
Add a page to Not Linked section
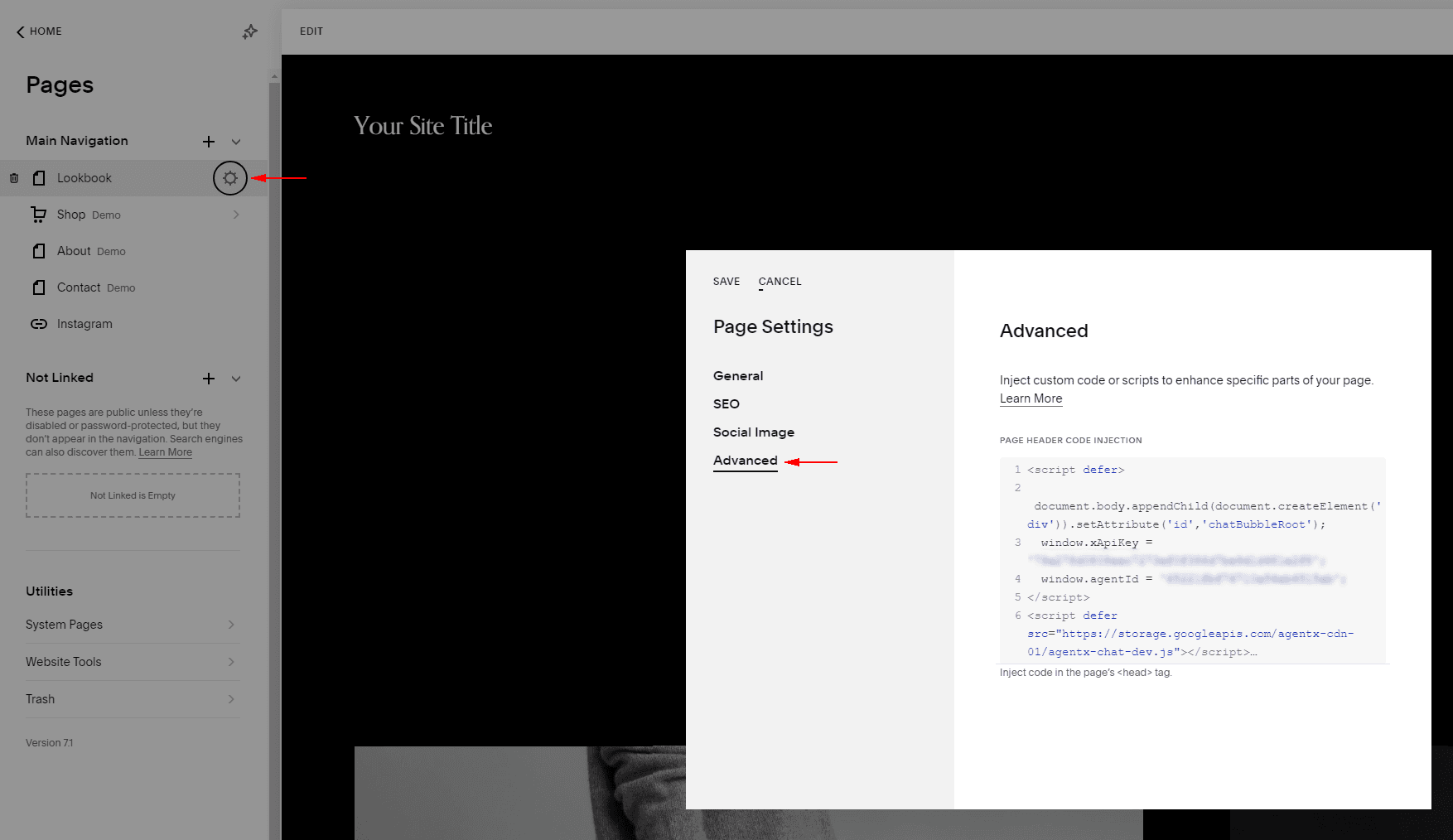pyautogui.click(x=209, y=379)
